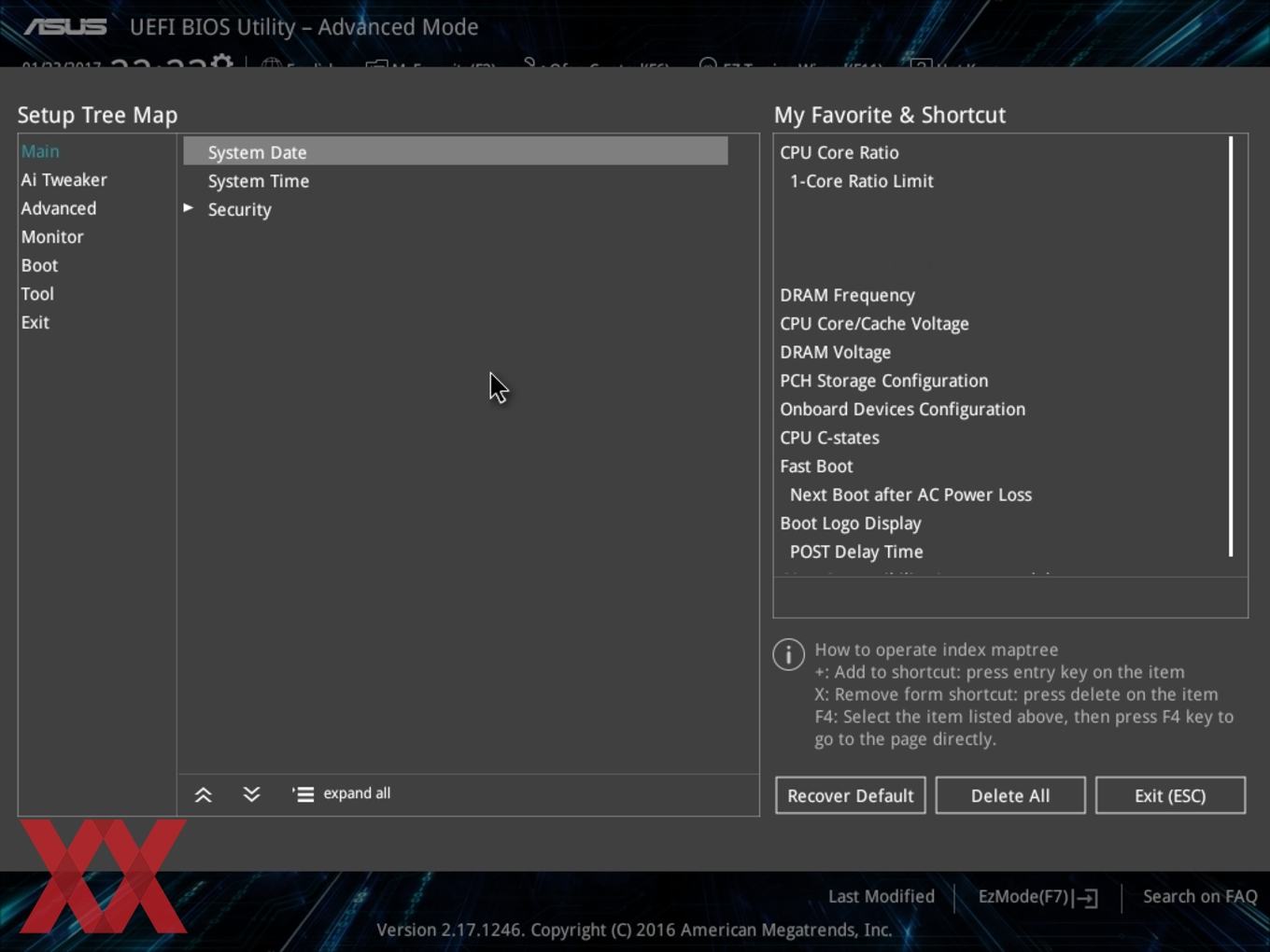Select CPU Core Ratio favorite
Image resolution: width=1270 pixels, height=952 pixels.
click(840, 152)
